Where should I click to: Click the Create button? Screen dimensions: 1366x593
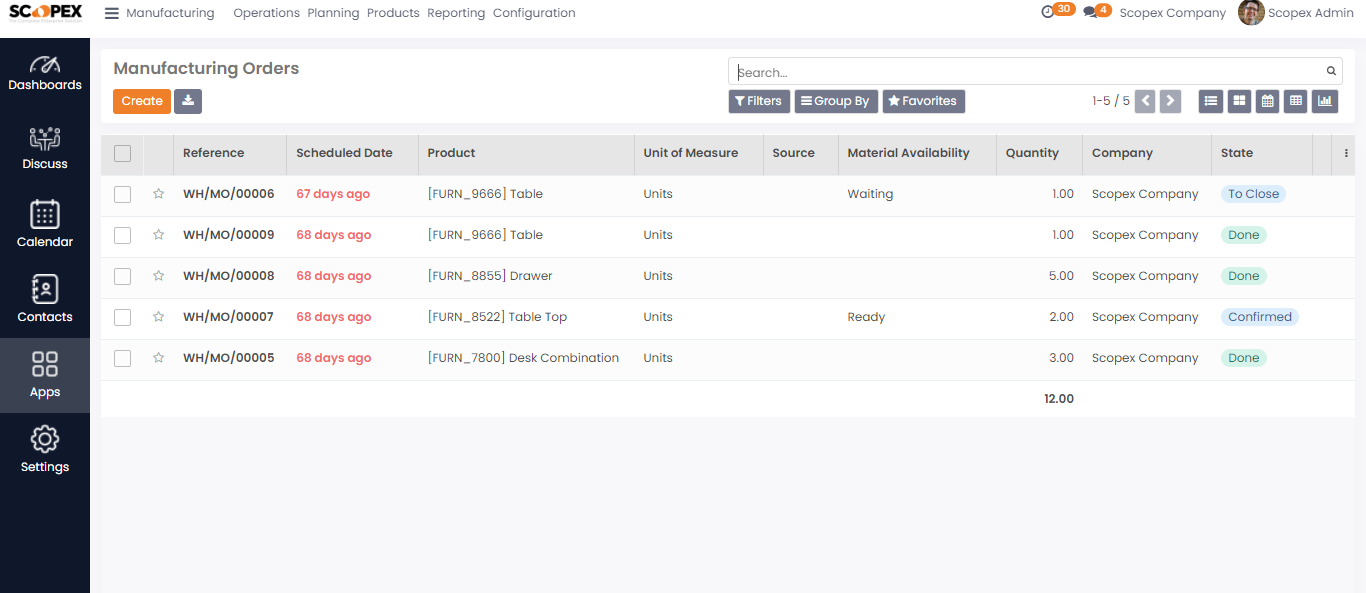point(142,101)
